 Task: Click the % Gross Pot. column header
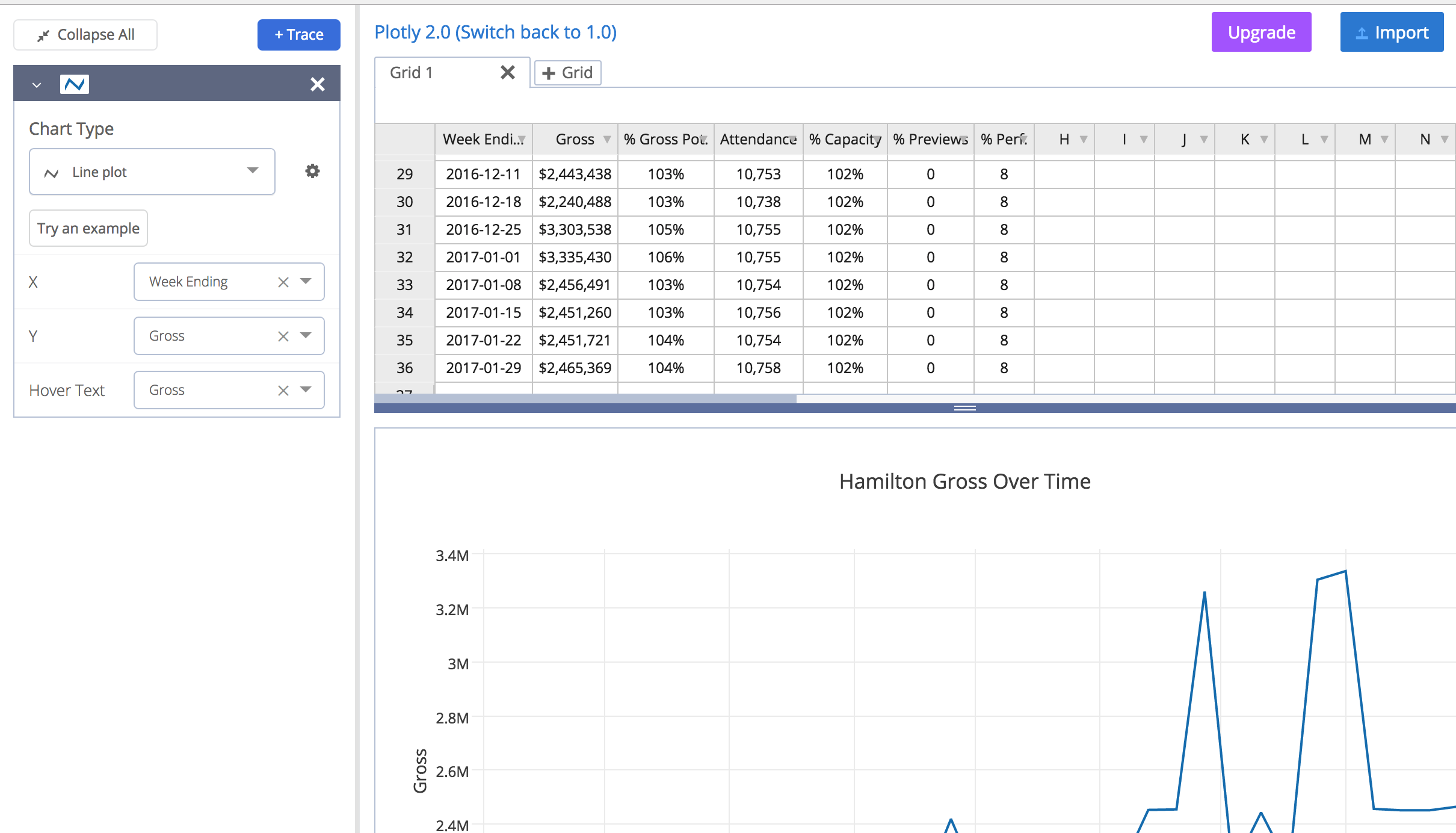[x=665, y=139]
